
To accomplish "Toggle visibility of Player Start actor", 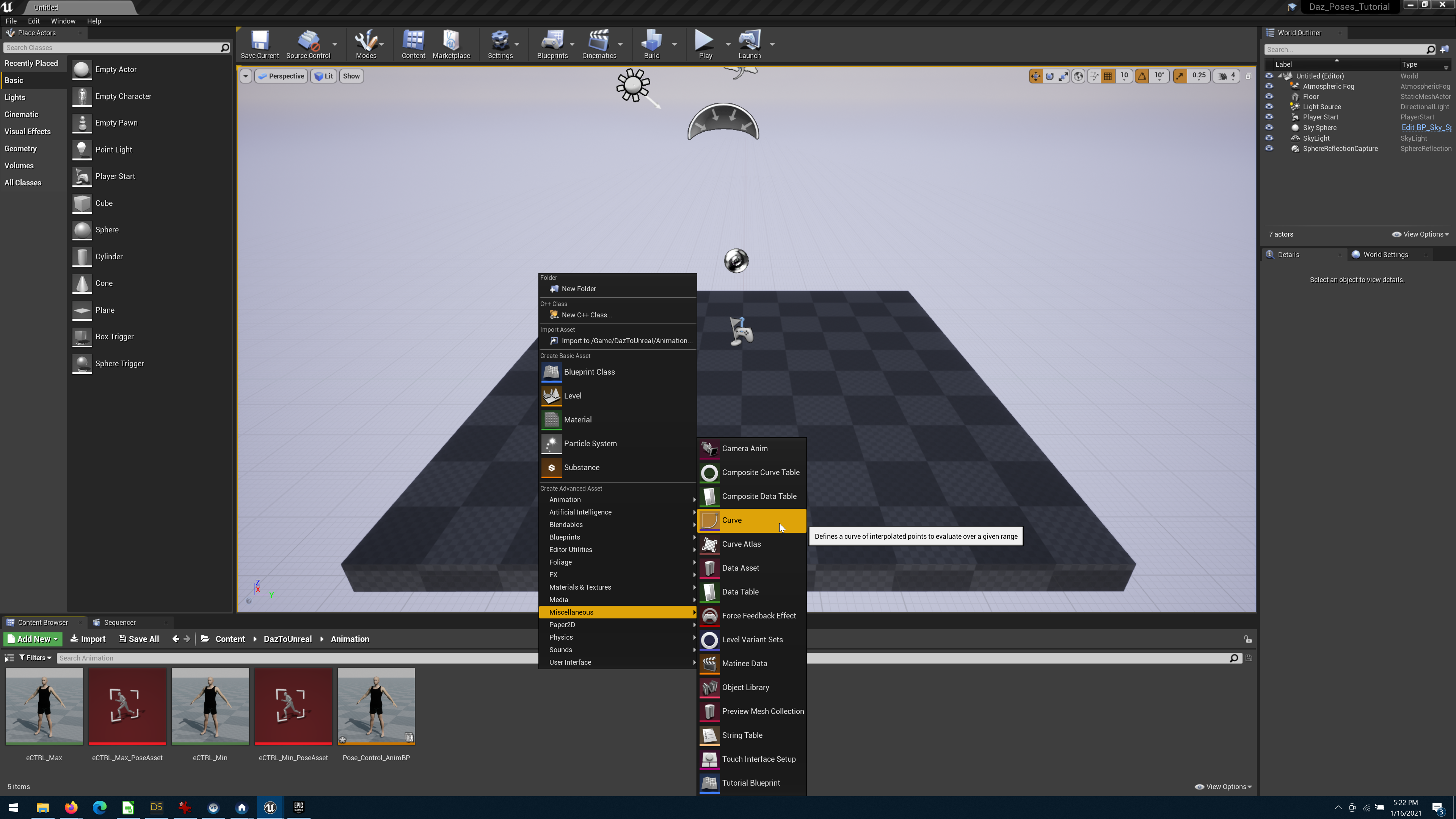I will [1269, 117].
